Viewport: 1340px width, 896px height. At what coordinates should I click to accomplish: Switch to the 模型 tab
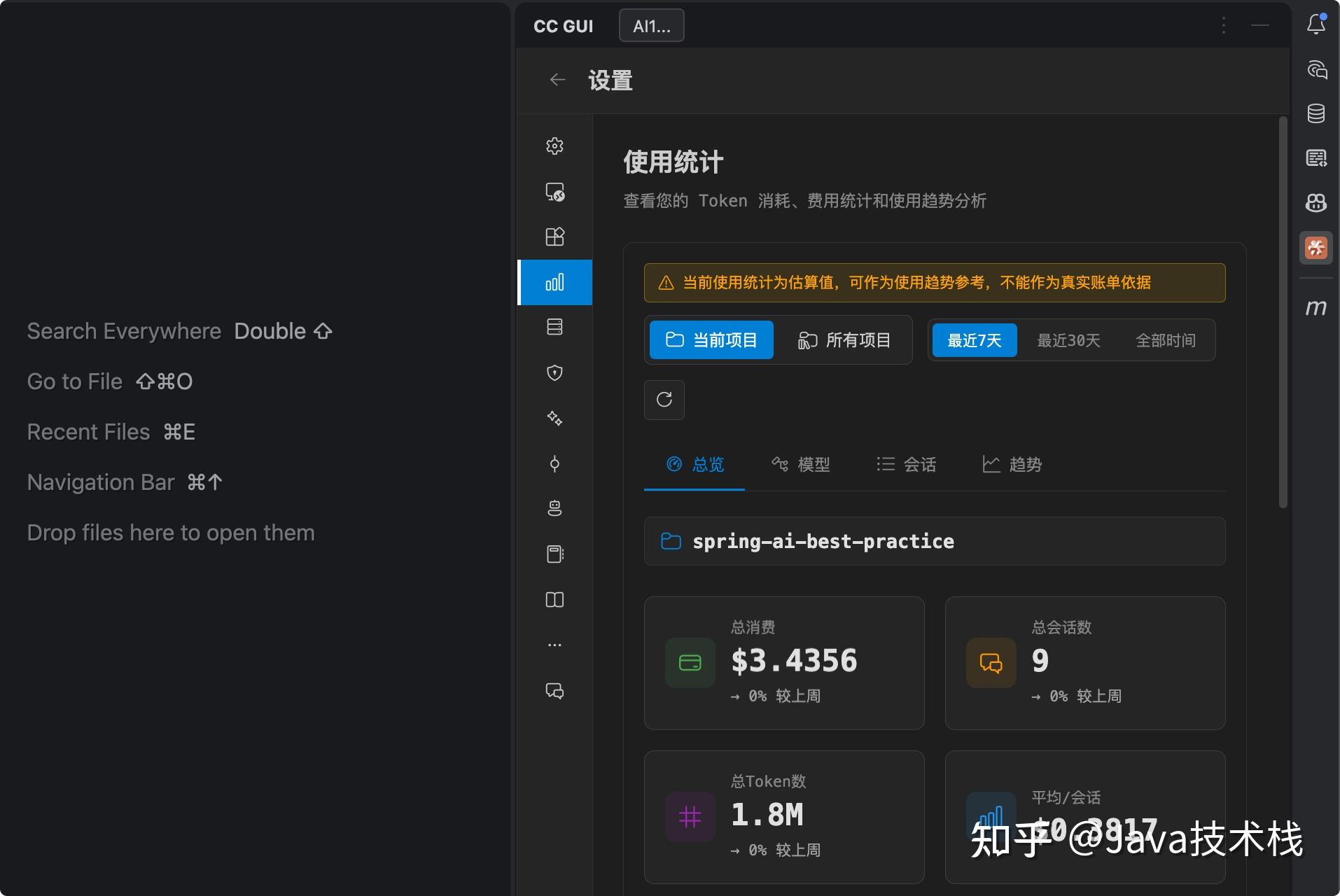(800, 464)
